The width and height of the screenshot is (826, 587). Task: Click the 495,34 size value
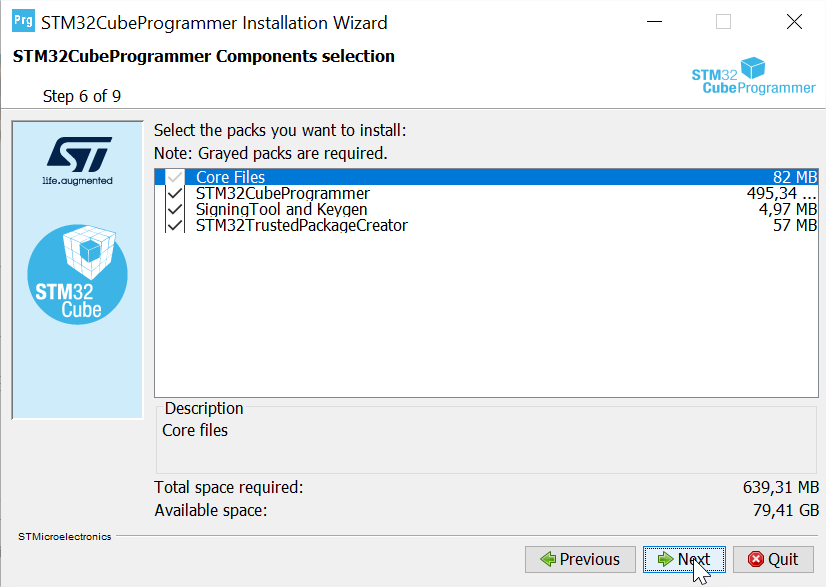pos(781,194)
